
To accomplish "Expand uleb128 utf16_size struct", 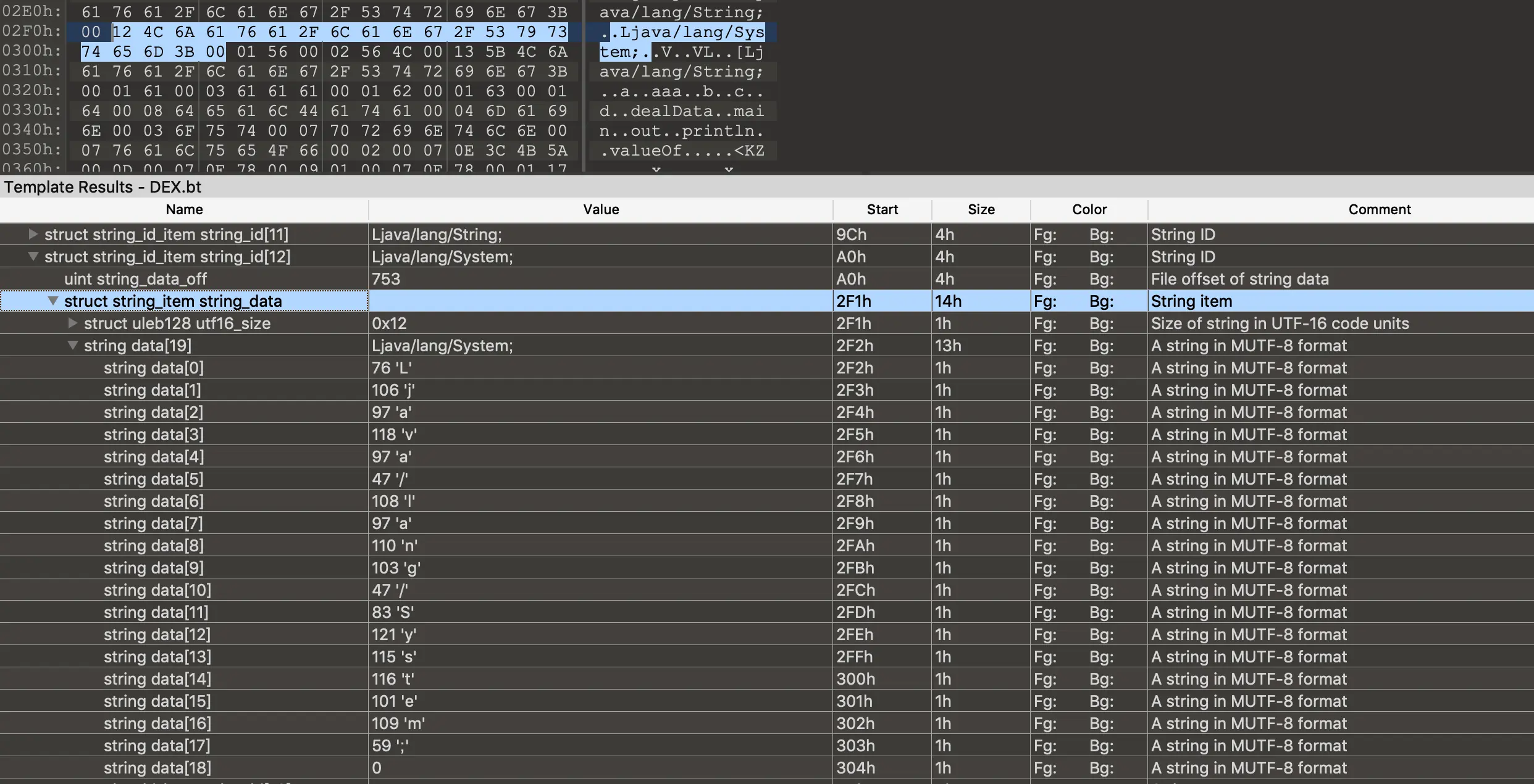I will coord(73,323).
